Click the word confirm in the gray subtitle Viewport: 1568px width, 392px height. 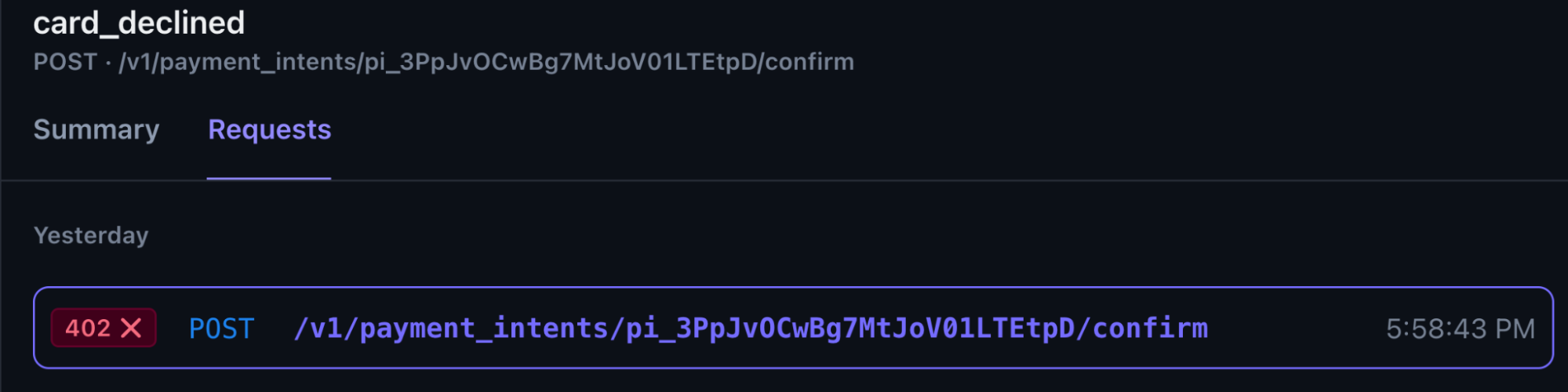click(809, 62)
